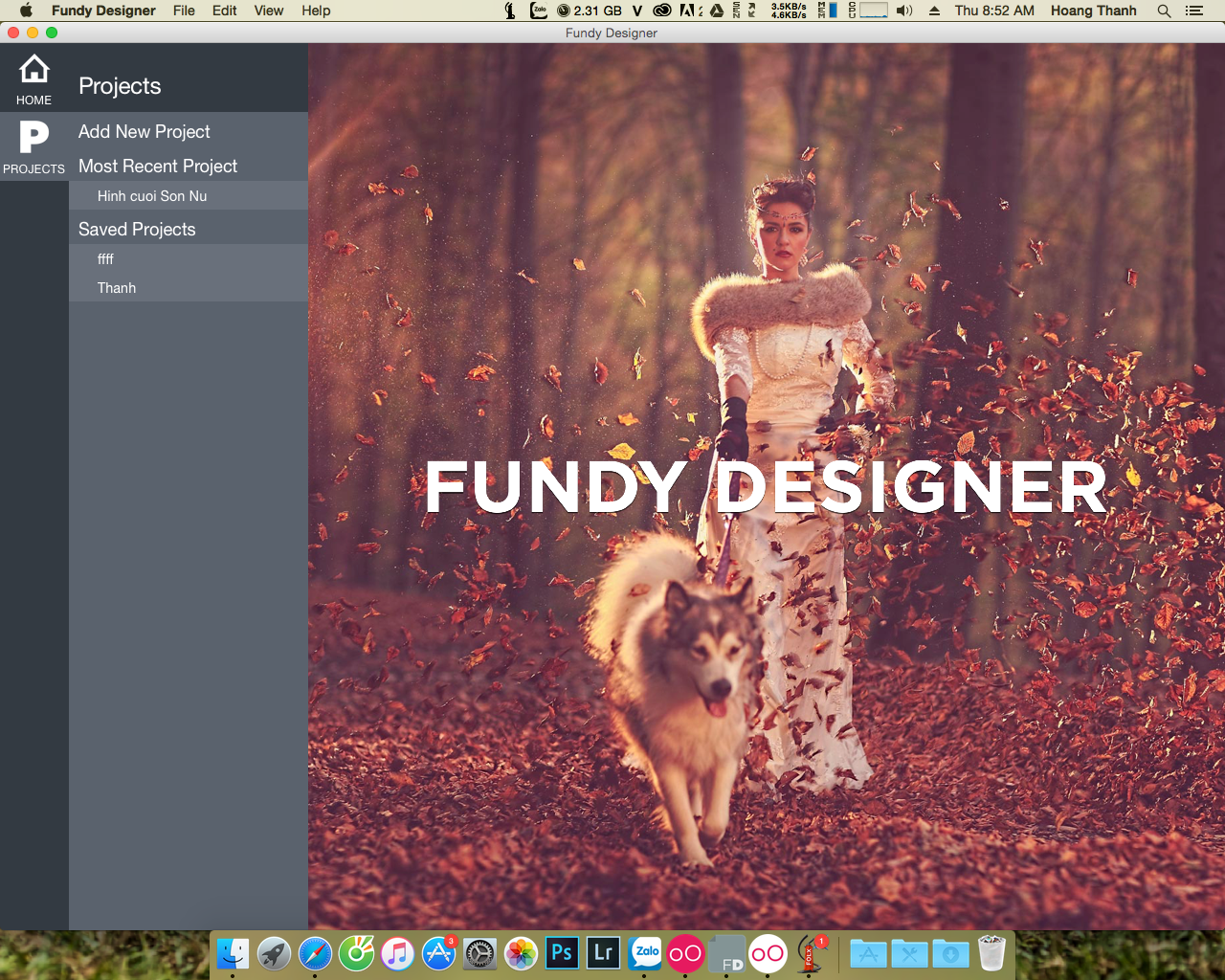Open Utilities folder stack in dock
1225x980 pixels.
[909, 953]
